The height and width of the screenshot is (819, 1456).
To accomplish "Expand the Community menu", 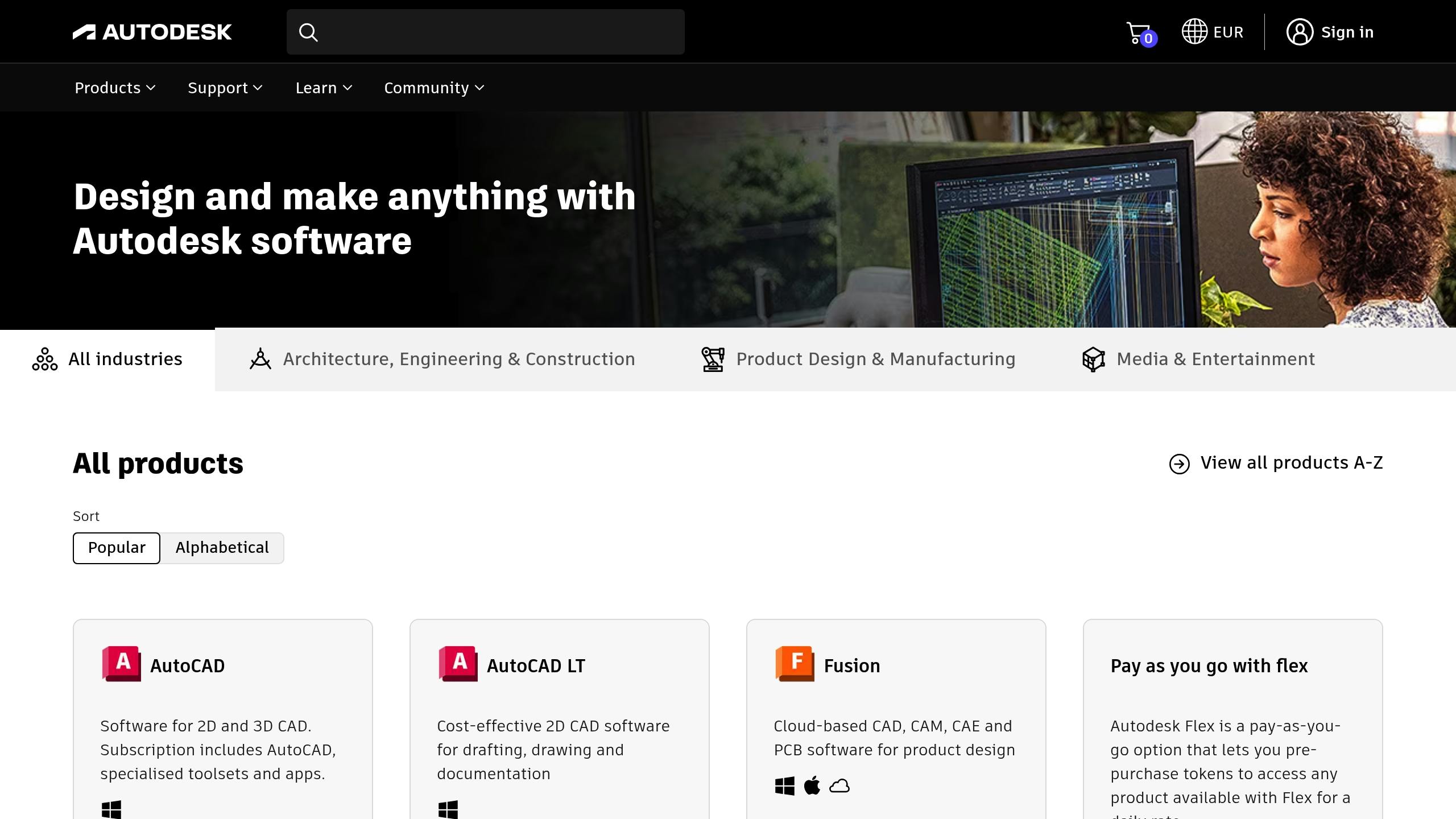I will tap(434, 88).
